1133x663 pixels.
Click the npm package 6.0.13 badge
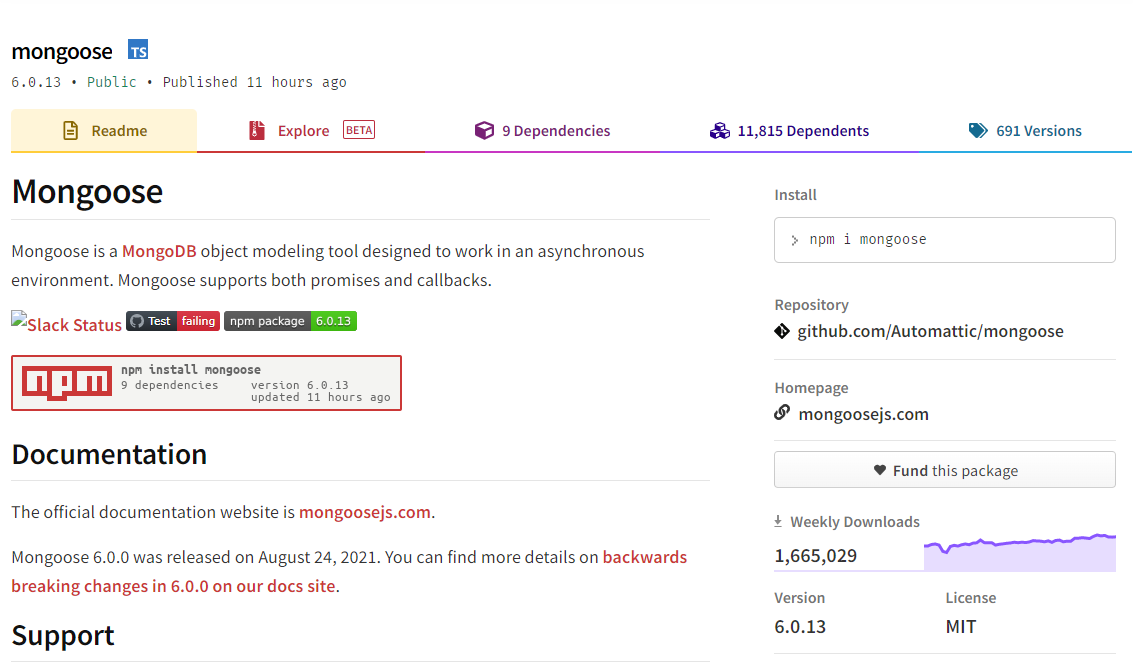click(x=290, y=321)
